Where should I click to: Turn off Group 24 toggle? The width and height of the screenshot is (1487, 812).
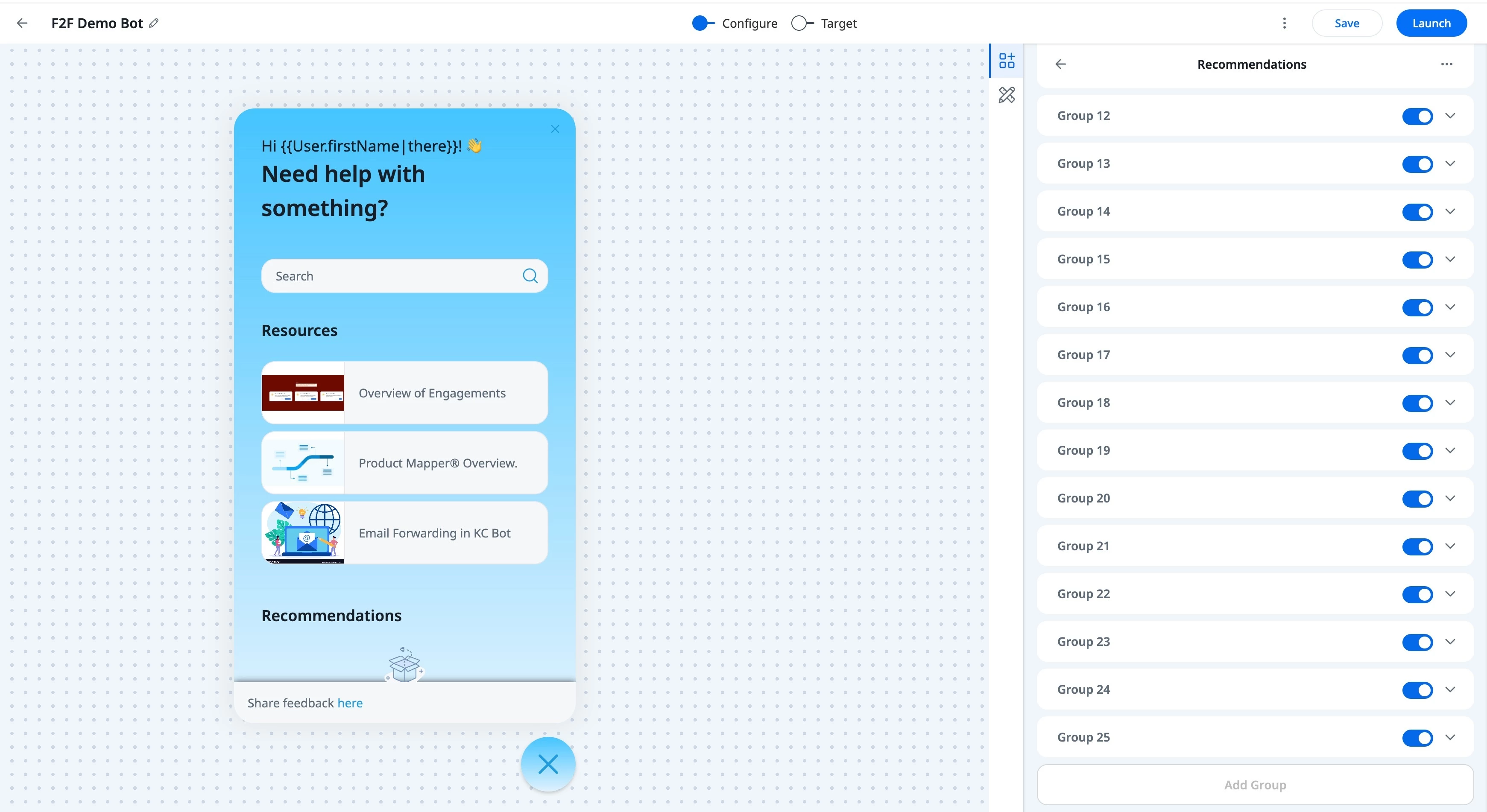pyautogui.click(x=1418, y=690)
